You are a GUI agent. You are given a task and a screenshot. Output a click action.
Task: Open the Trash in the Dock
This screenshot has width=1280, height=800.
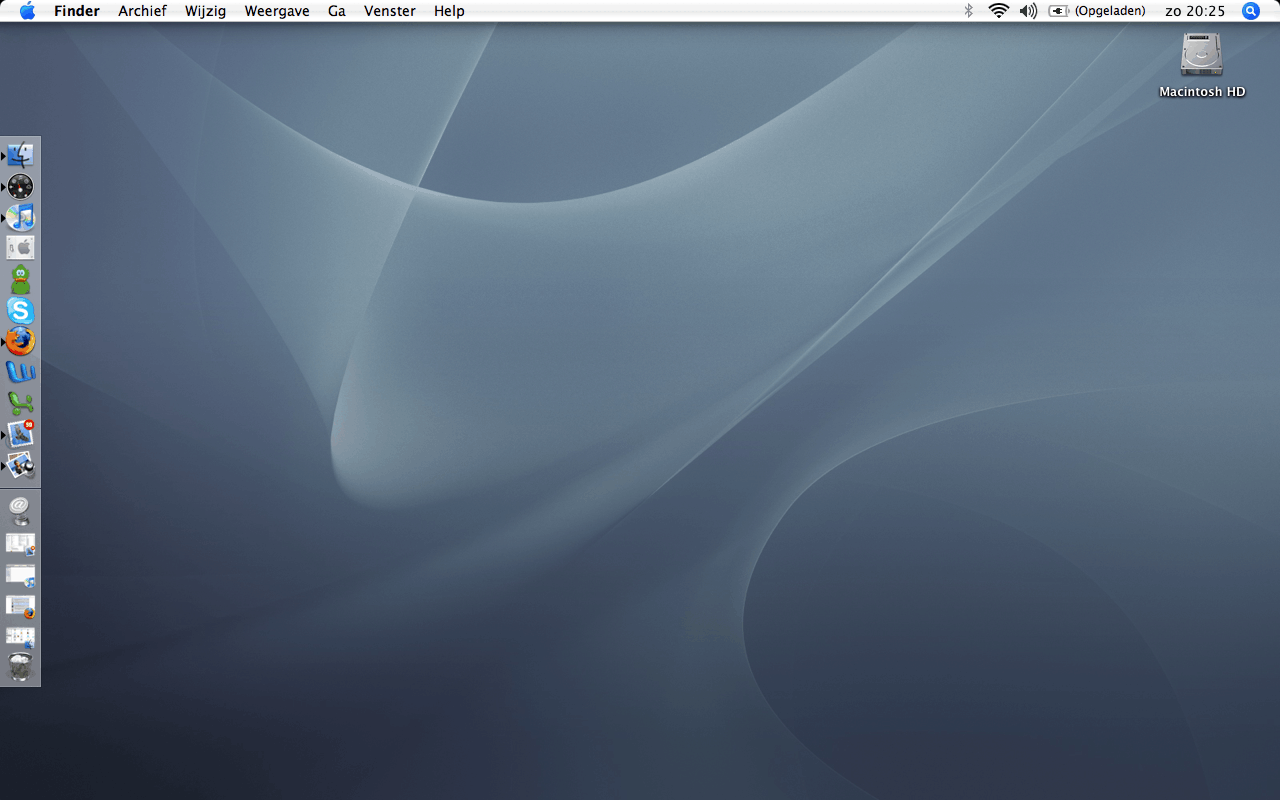(x=21, y=667)
